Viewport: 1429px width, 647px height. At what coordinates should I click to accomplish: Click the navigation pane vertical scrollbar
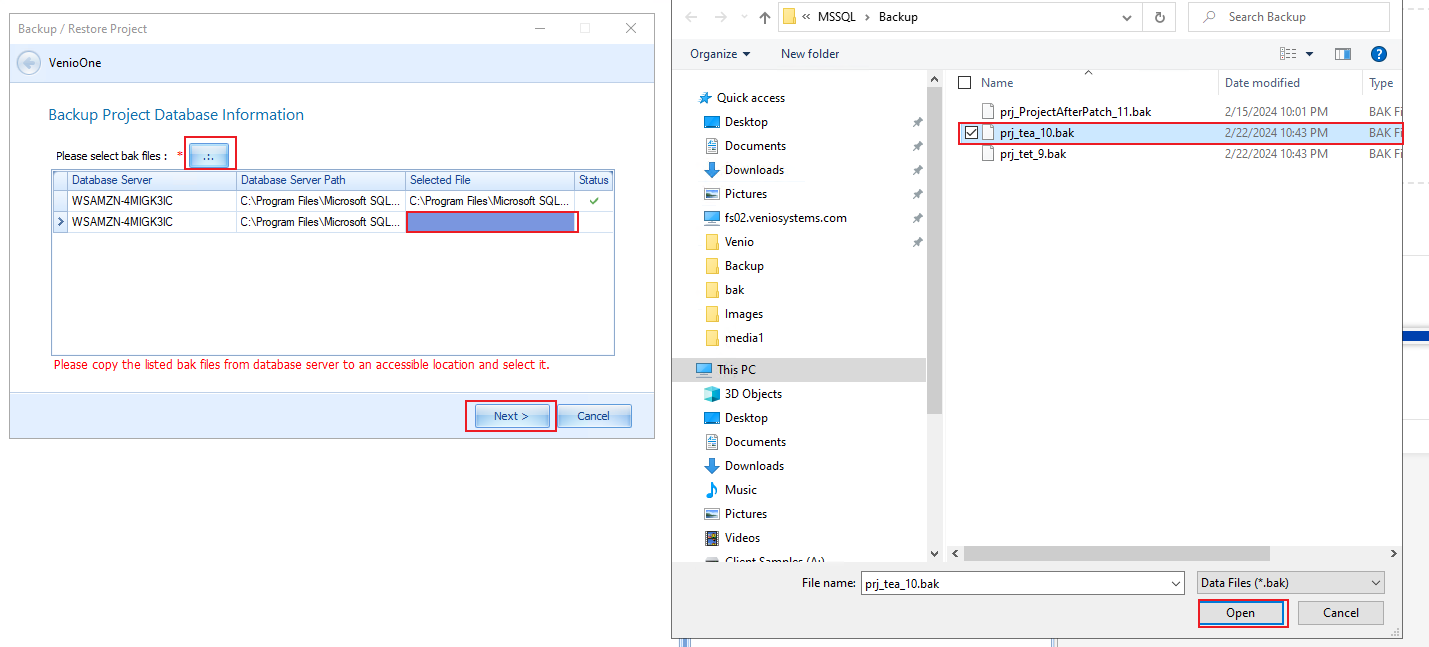pos(935,250)
